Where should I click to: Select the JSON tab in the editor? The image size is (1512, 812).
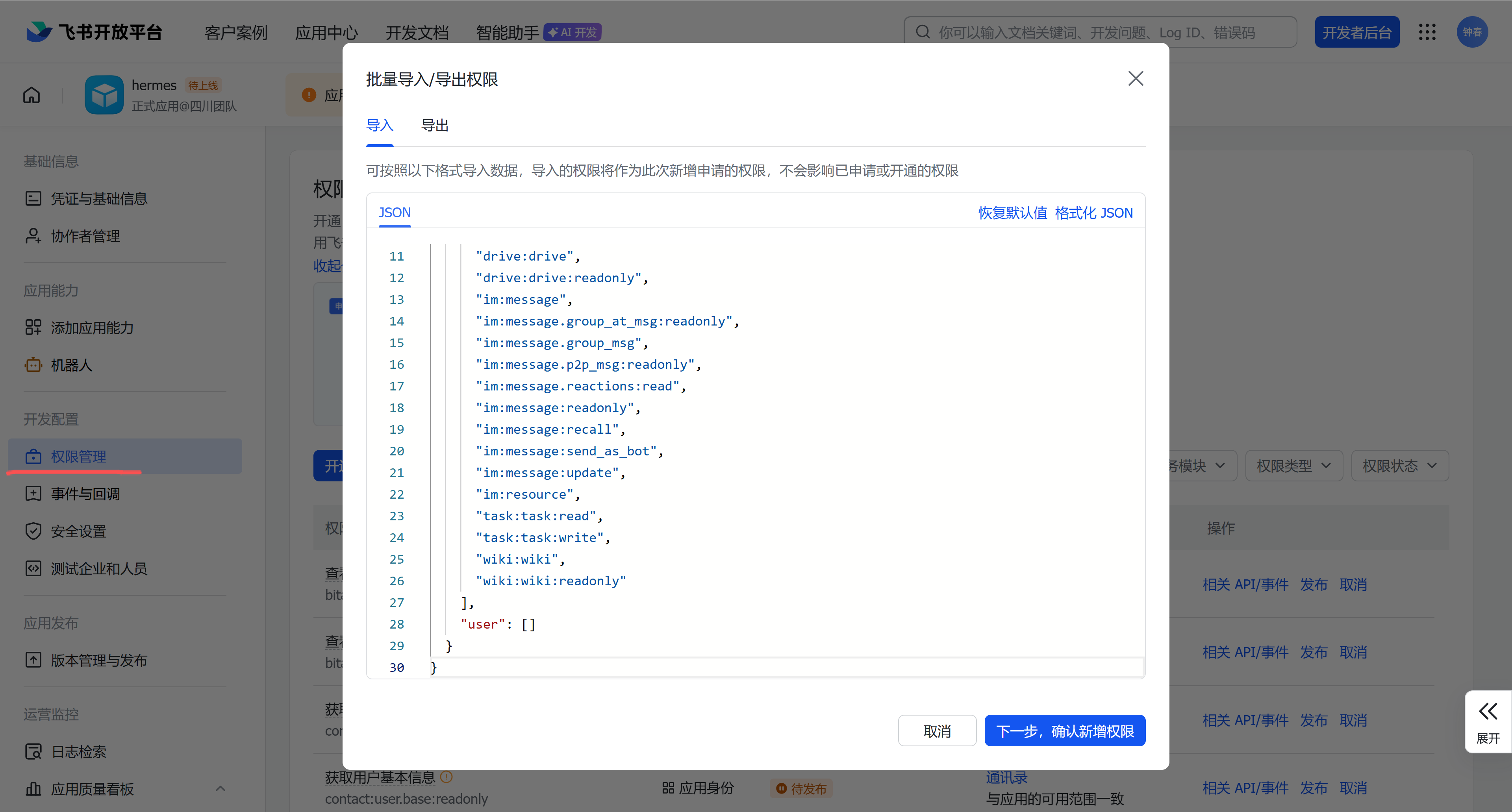point(395,213)
